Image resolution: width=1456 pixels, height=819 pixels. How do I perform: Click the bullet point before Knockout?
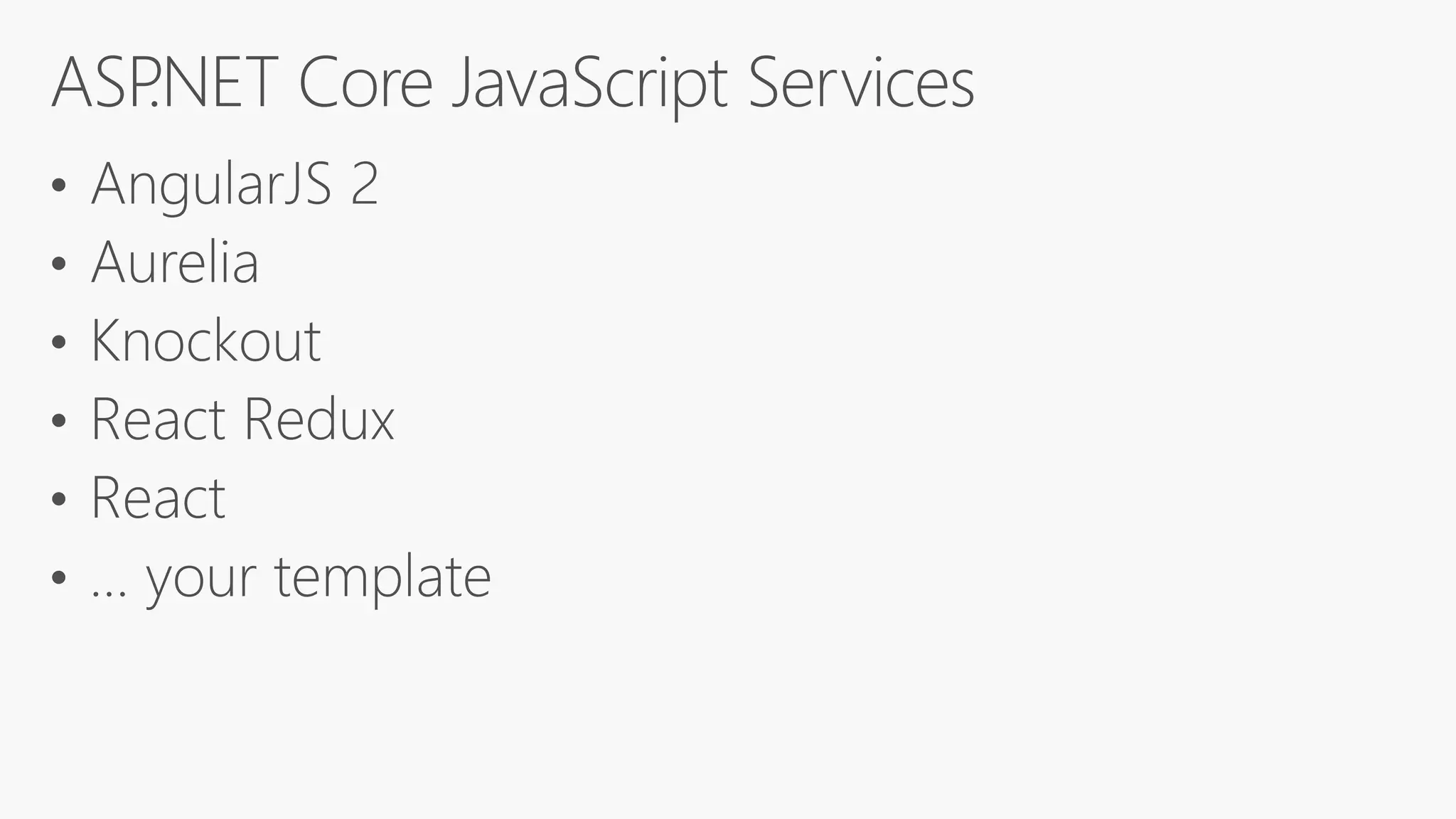(x=59, y=342)
